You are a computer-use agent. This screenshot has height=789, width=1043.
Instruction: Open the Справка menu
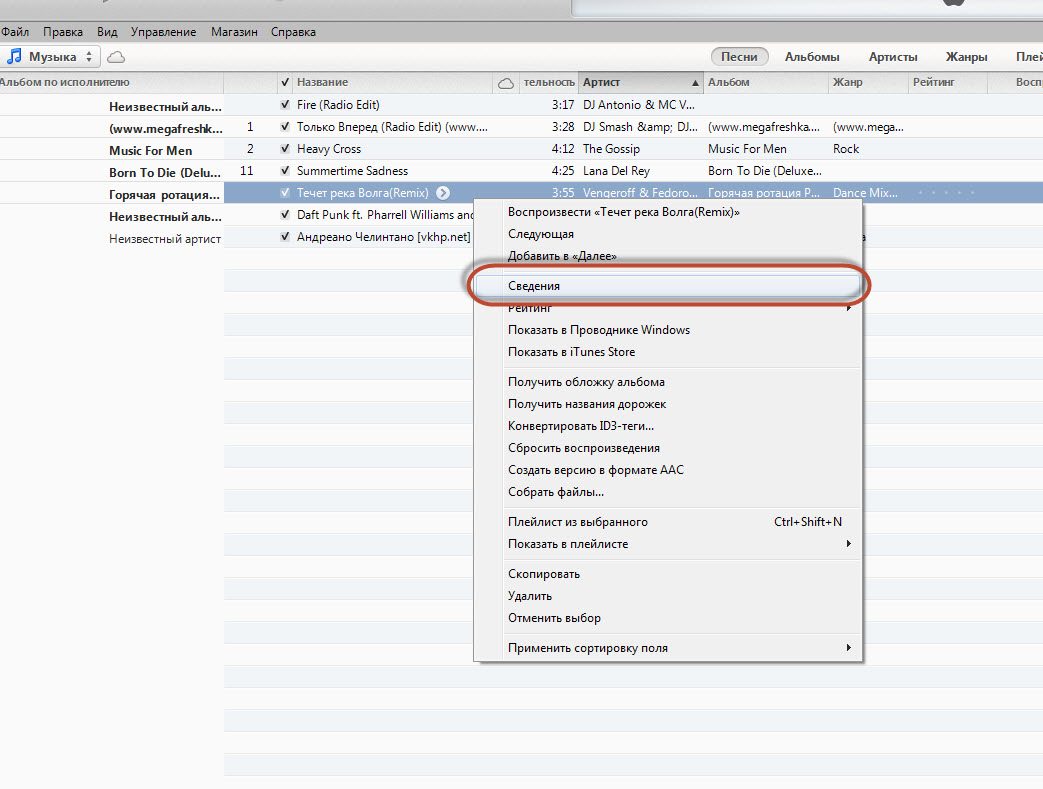pyautogui.click(x=293, y=32)
